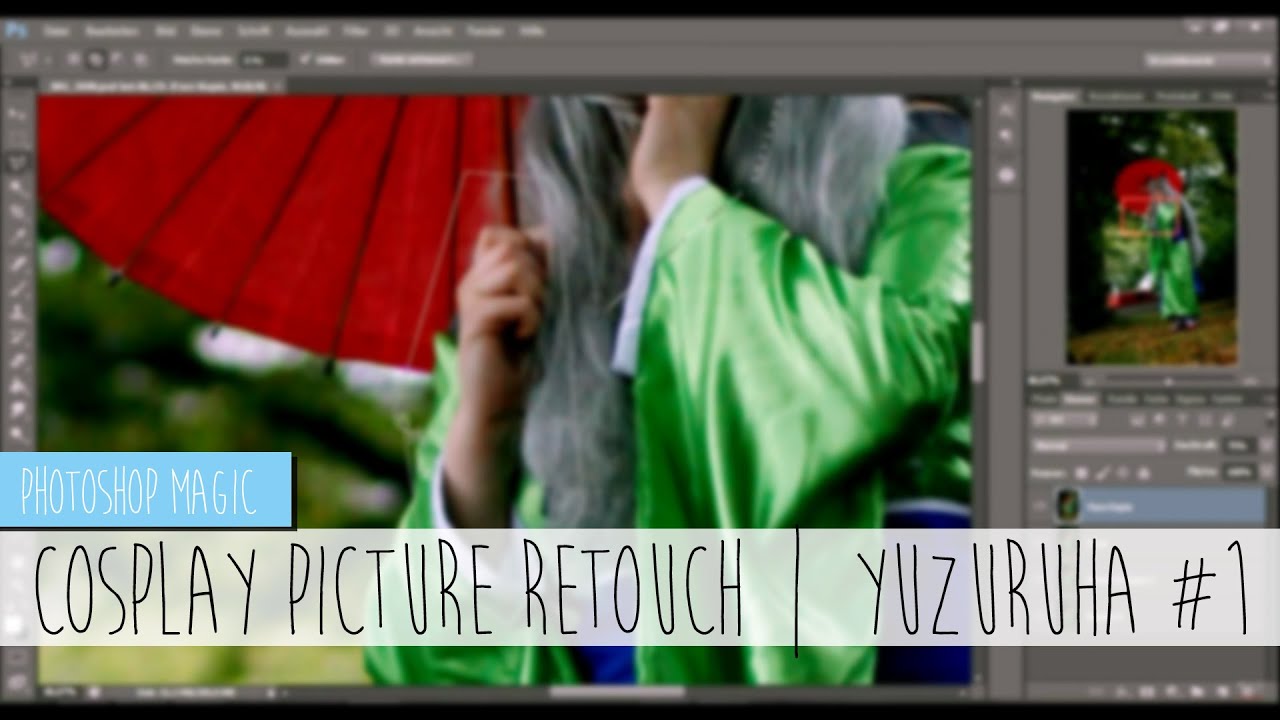Image resolution: width=1280 pixels, height=720 pixels.
Task: Switch to the Ebenen layers tab
Action: [x=1078, y=399]
